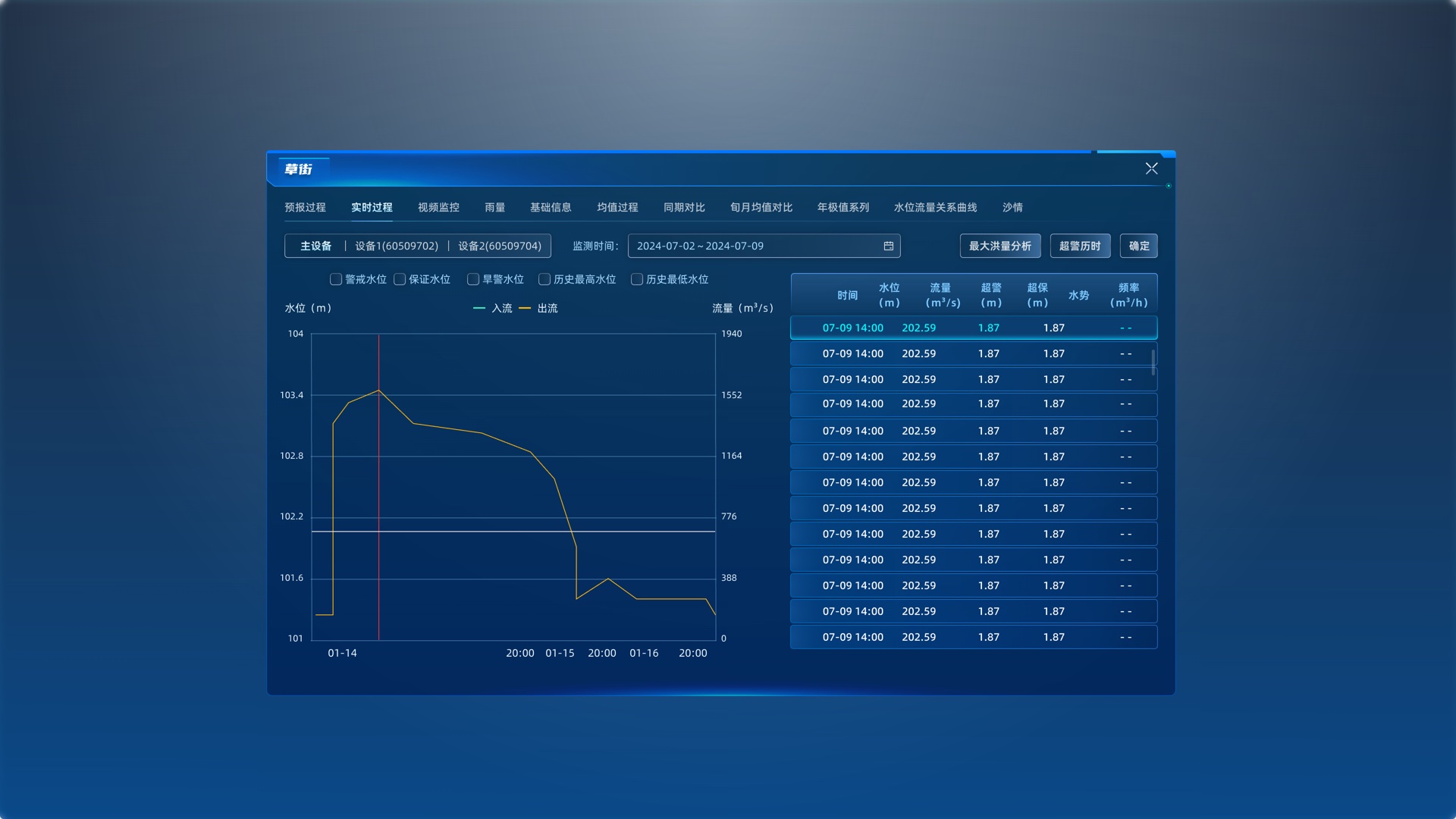1456x819 pixels.
Task: Tick the 历史最低水位 checkbox
Action: click(x=637, y=279)
